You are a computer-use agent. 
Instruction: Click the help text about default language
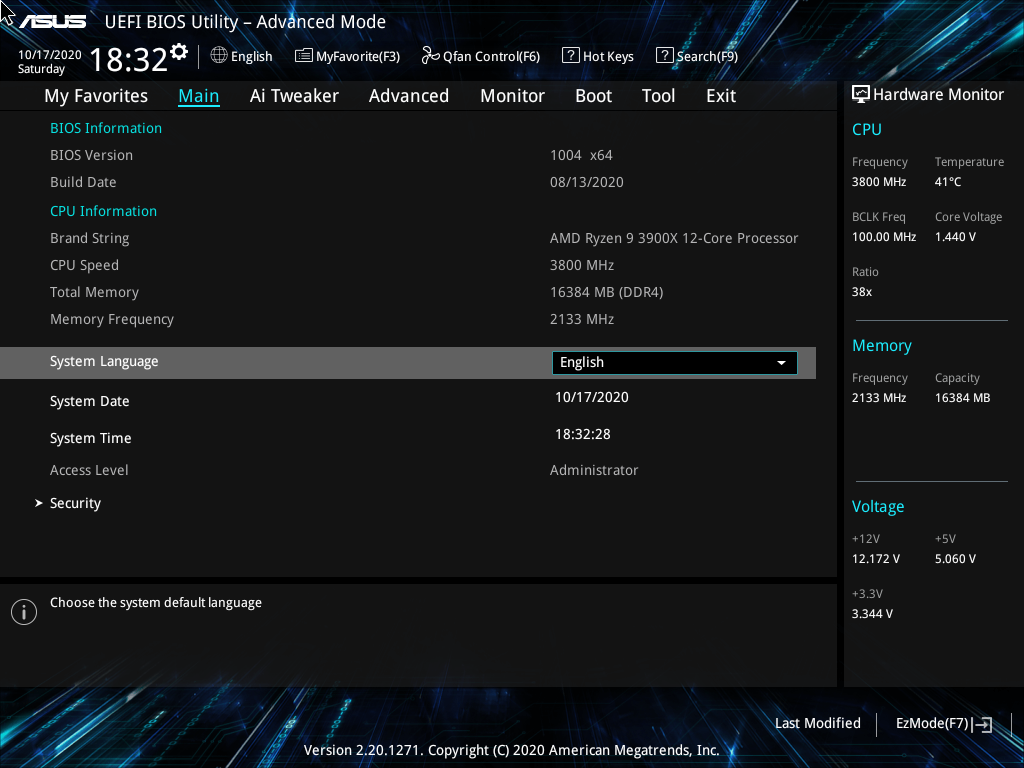tap(155, 603)
